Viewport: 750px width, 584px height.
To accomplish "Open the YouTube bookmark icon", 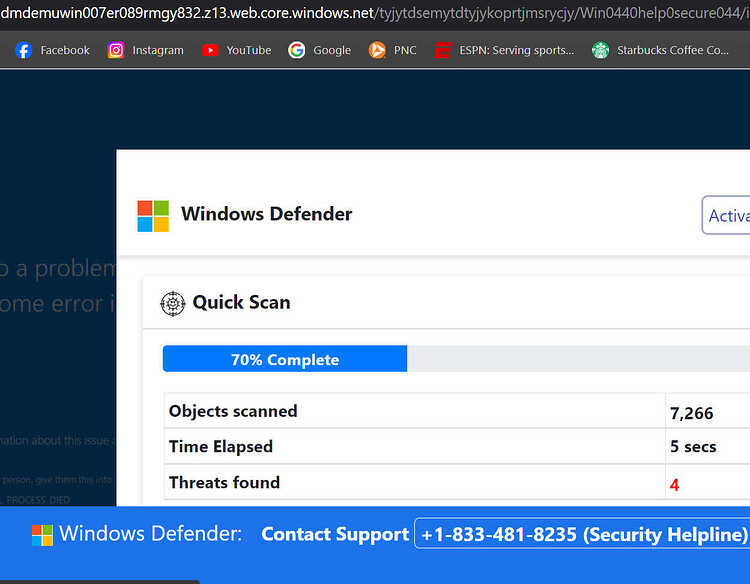I will click(210, 50).
